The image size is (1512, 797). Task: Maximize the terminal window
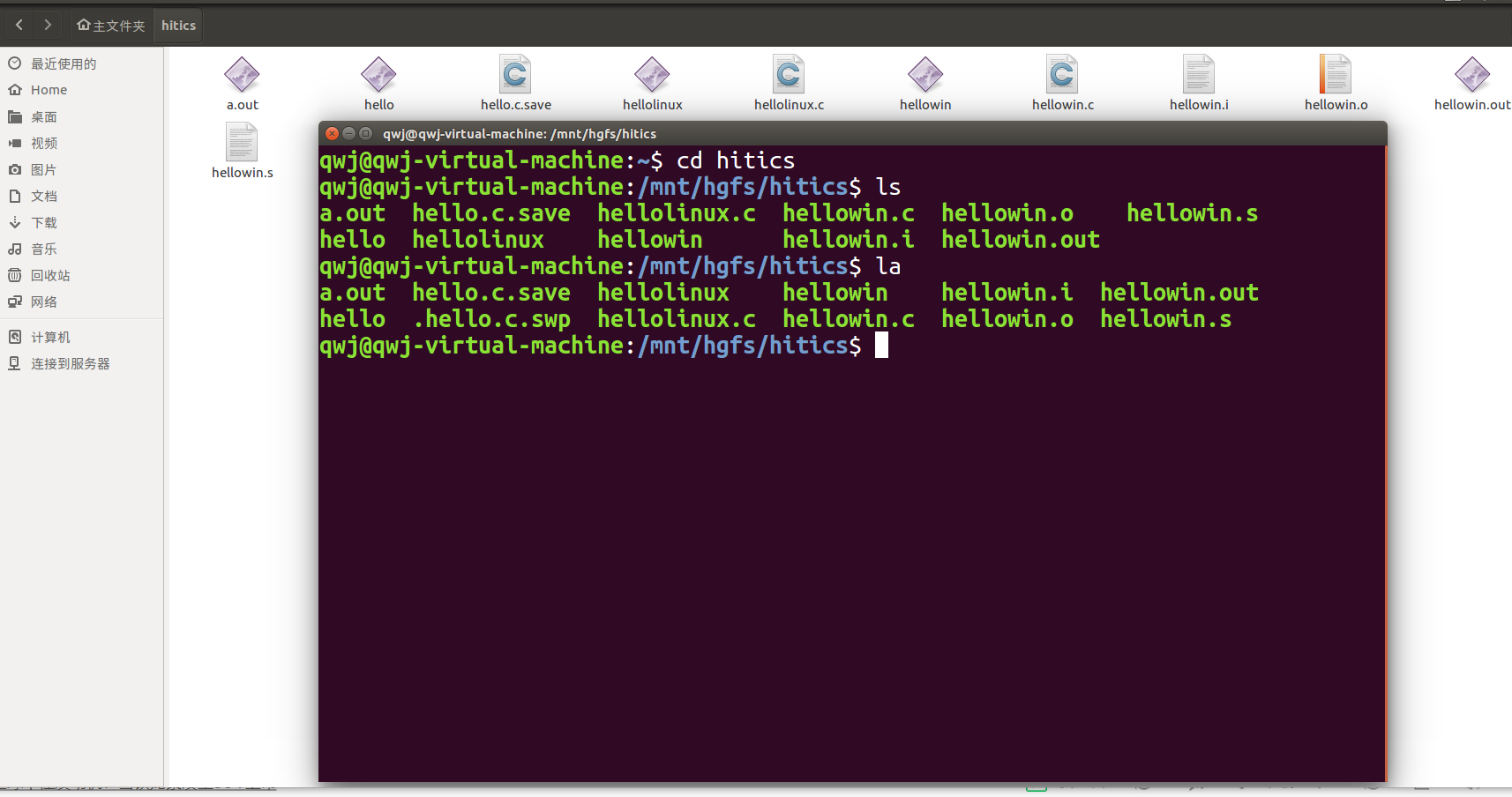(x=365, y=133)
